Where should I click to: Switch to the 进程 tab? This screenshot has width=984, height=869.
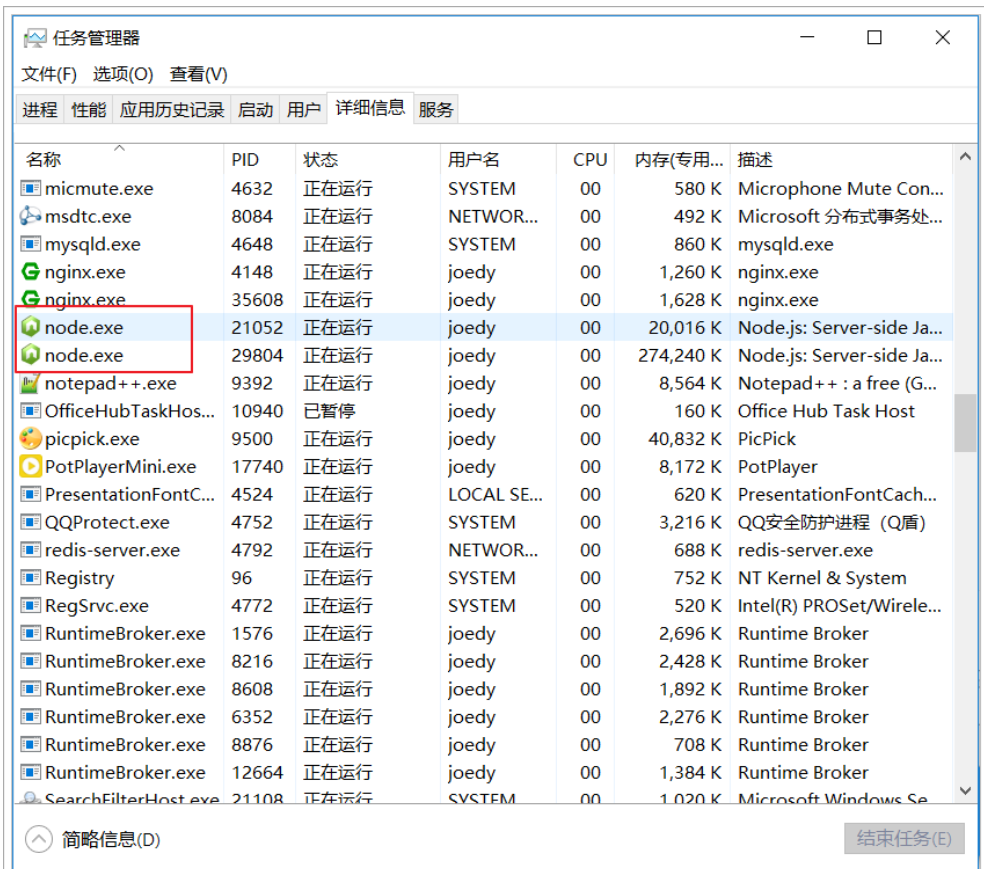(x=40, y=110)
